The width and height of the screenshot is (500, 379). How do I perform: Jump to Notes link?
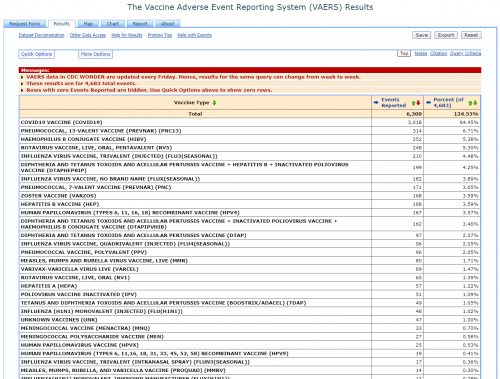coord(421,53)
